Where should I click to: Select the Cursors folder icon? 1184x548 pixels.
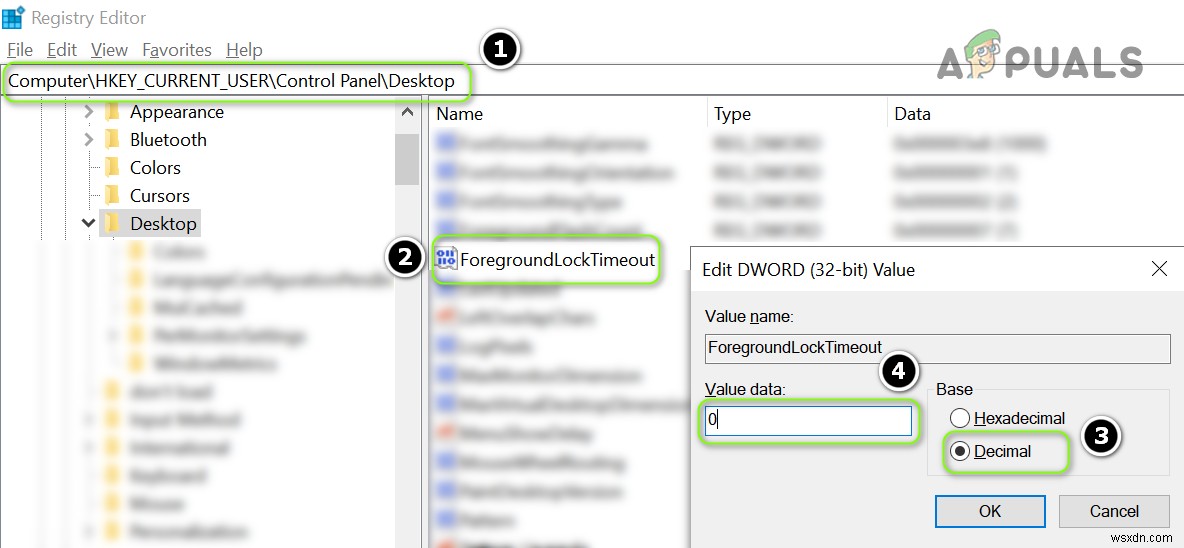(113, 195)
